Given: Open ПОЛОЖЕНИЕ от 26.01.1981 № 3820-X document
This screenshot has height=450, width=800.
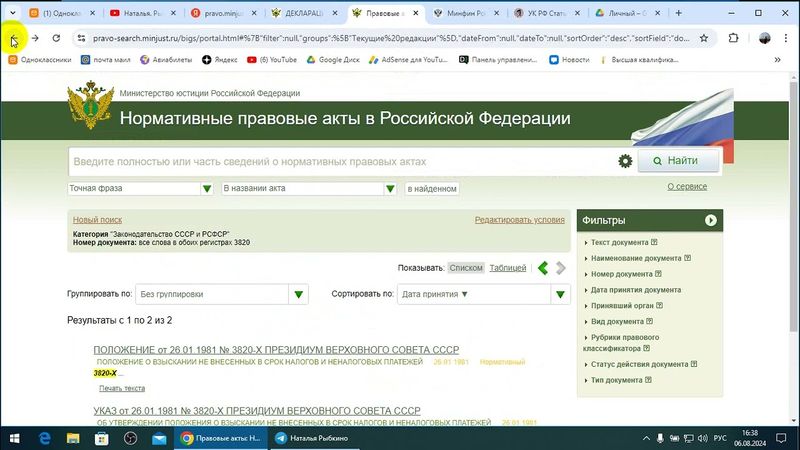Looking at the screenshot, I should tap(276, 350).
